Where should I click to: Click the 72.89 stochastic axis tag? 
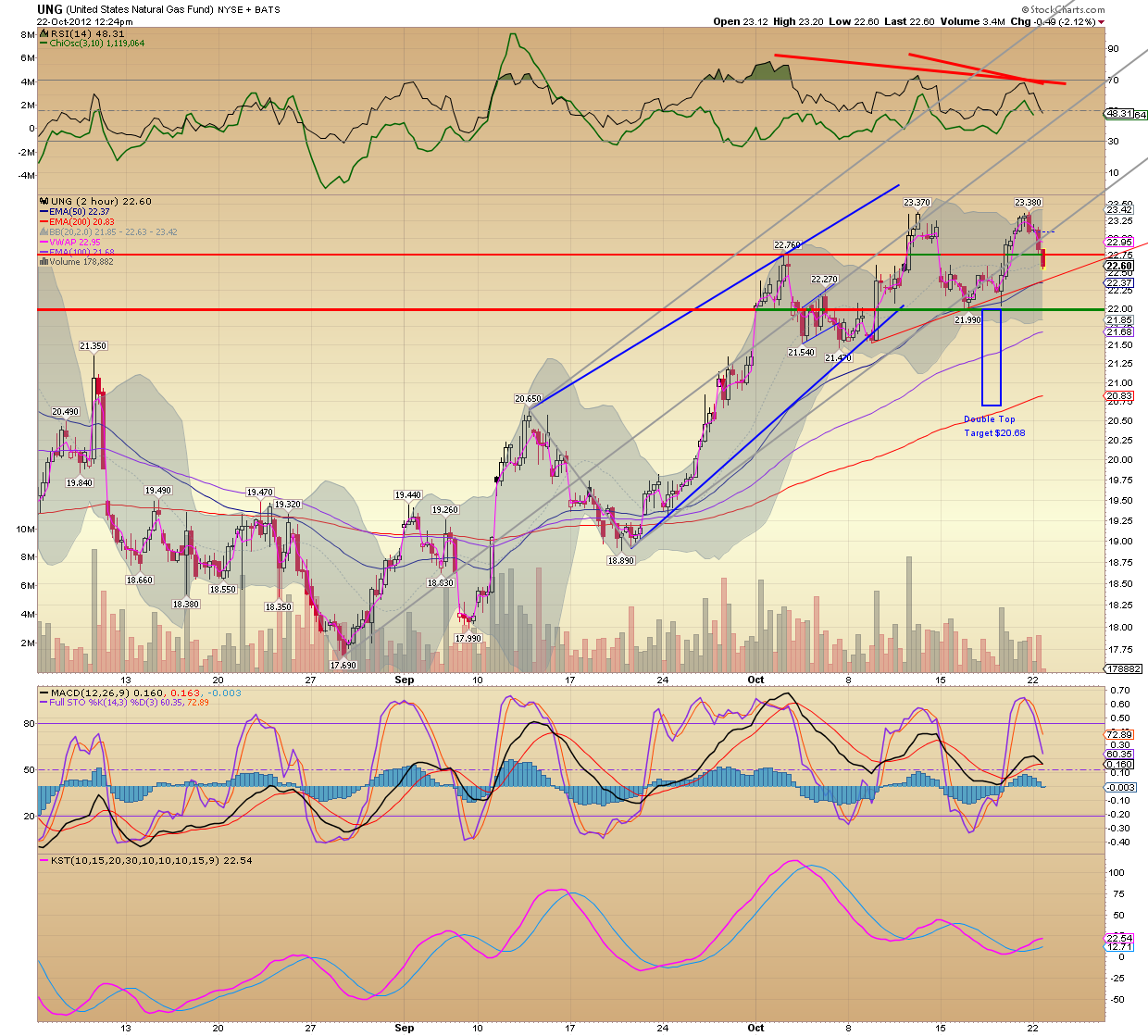coord(1119,734)
